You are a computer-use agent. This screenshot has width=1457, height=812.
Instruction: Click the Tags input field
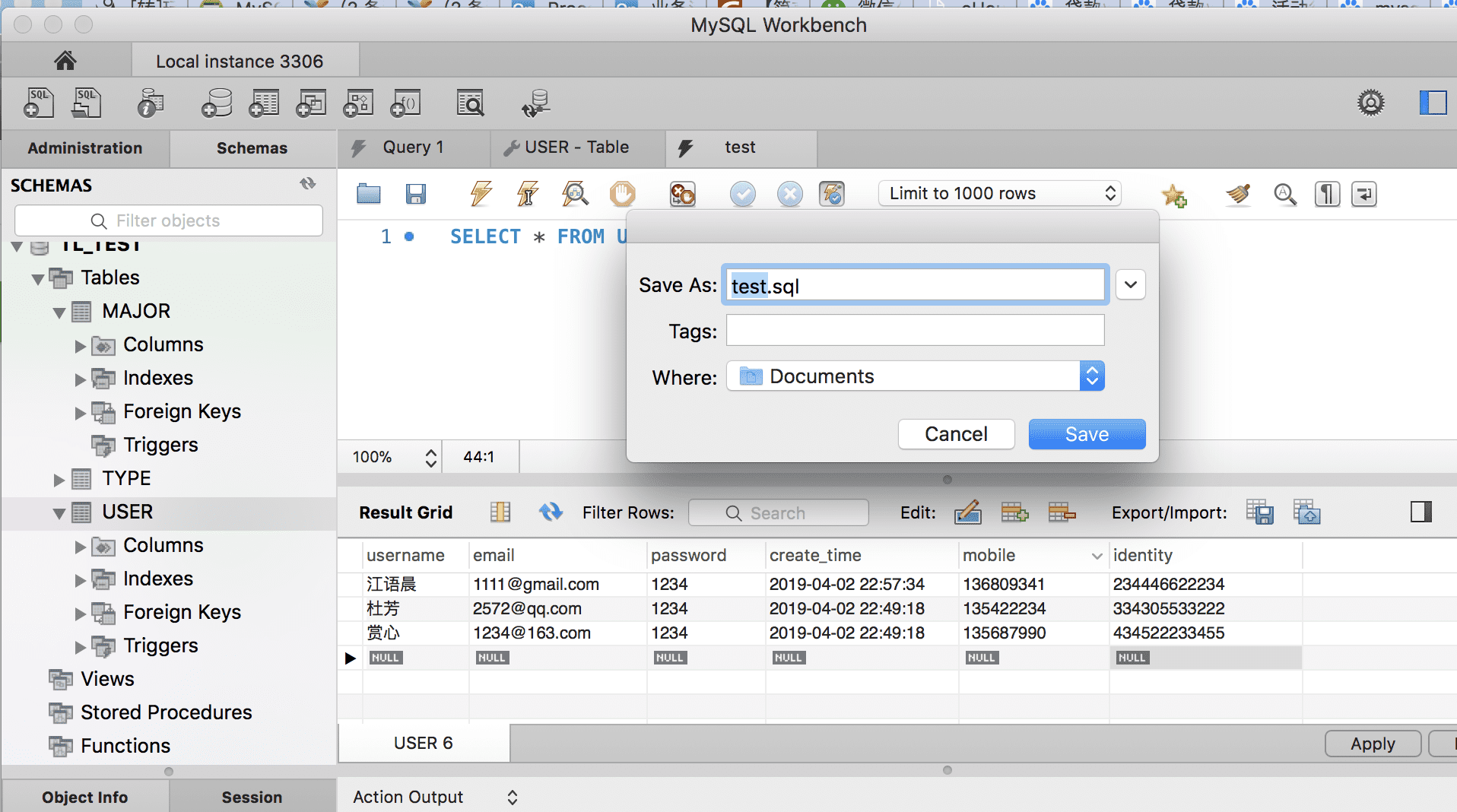coord(915,331)
